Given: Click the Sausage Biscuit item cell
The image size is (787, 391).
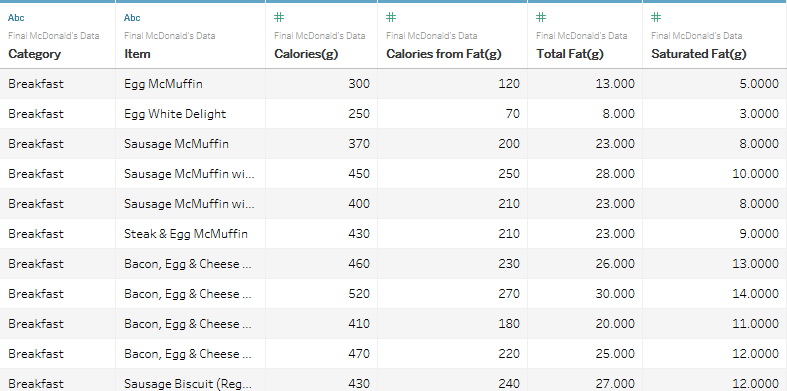Looking at the screenshot, I should (188, 384).
